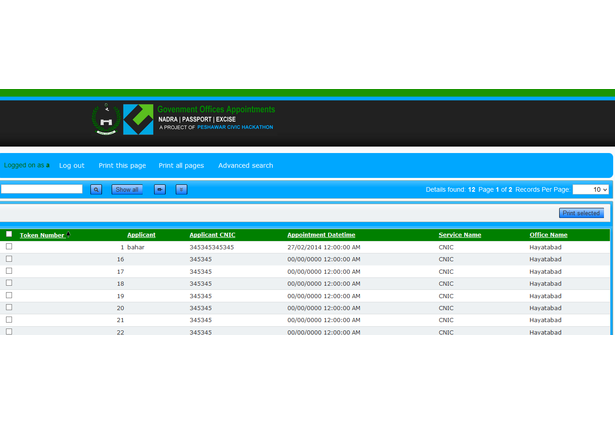Click the search text input field
Viewport: 615px width, 424px height.
pos(42,189)
